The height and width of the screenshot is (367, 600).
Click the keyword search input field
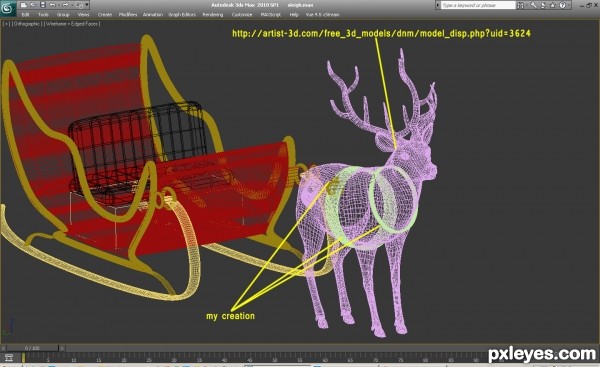[478, 5]
